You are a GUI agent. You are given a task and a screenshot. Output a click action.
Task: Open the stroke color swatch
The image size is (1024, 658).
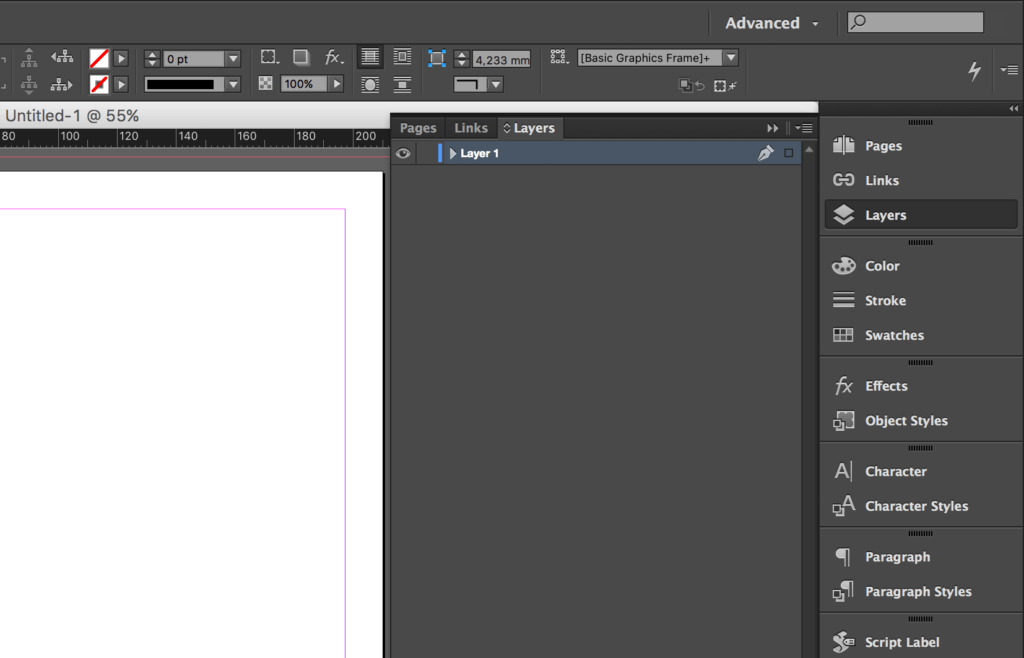pos(99,84)
